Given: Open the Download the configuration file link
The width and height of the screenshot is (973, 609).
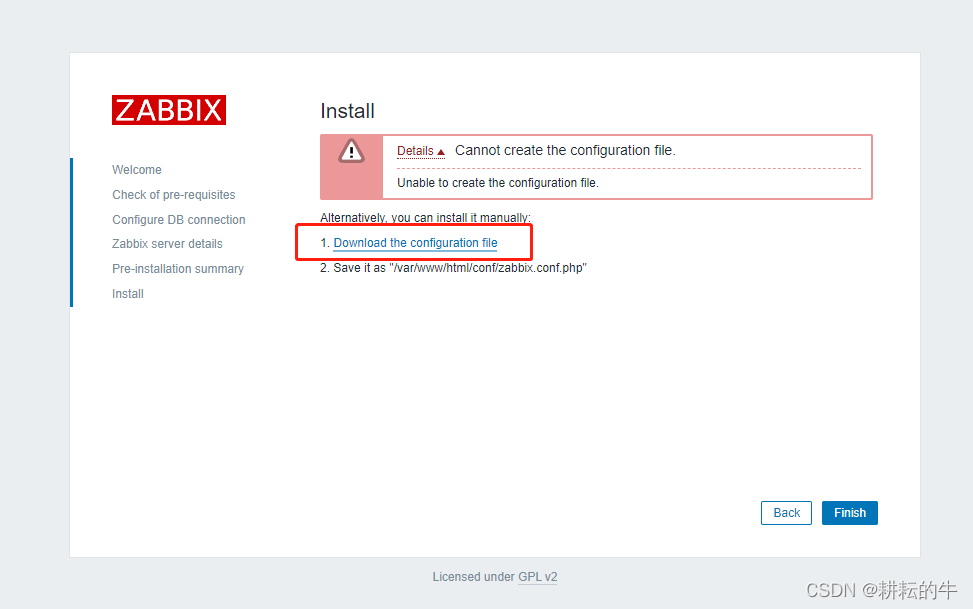Looking at the screenshot, I should 415,243.
